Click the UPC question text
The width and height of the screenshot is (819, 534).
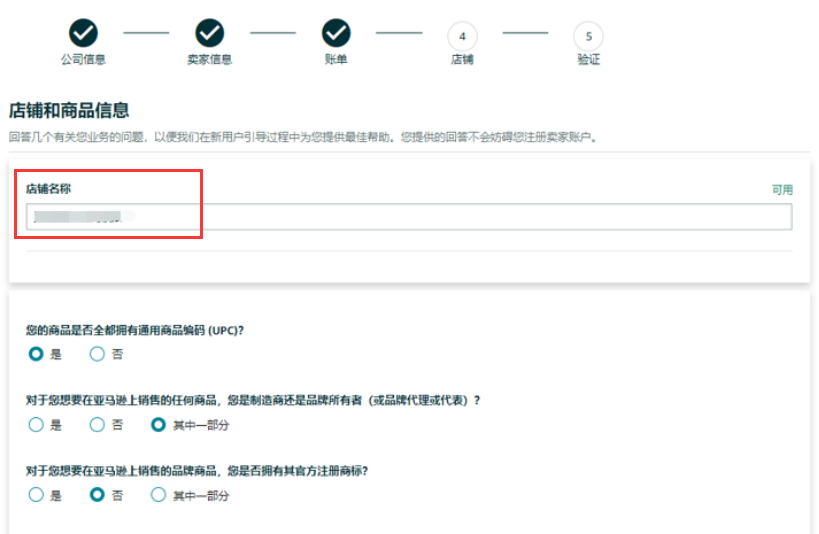135,330
